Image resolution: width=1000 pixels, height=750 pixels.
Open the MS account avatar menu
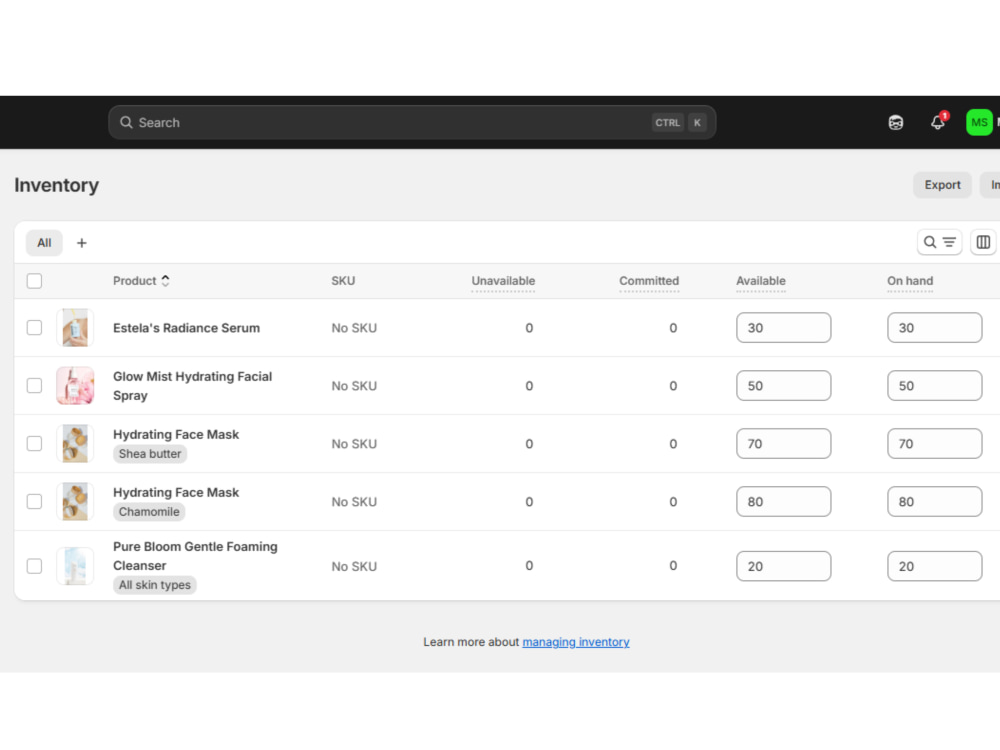click(979, 122)
